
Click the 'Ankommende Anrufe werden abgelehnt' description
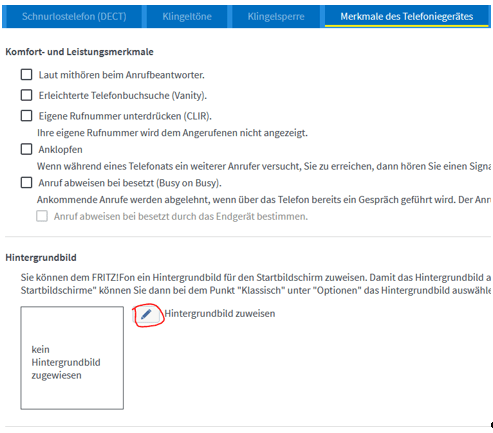tap(264, 200)
